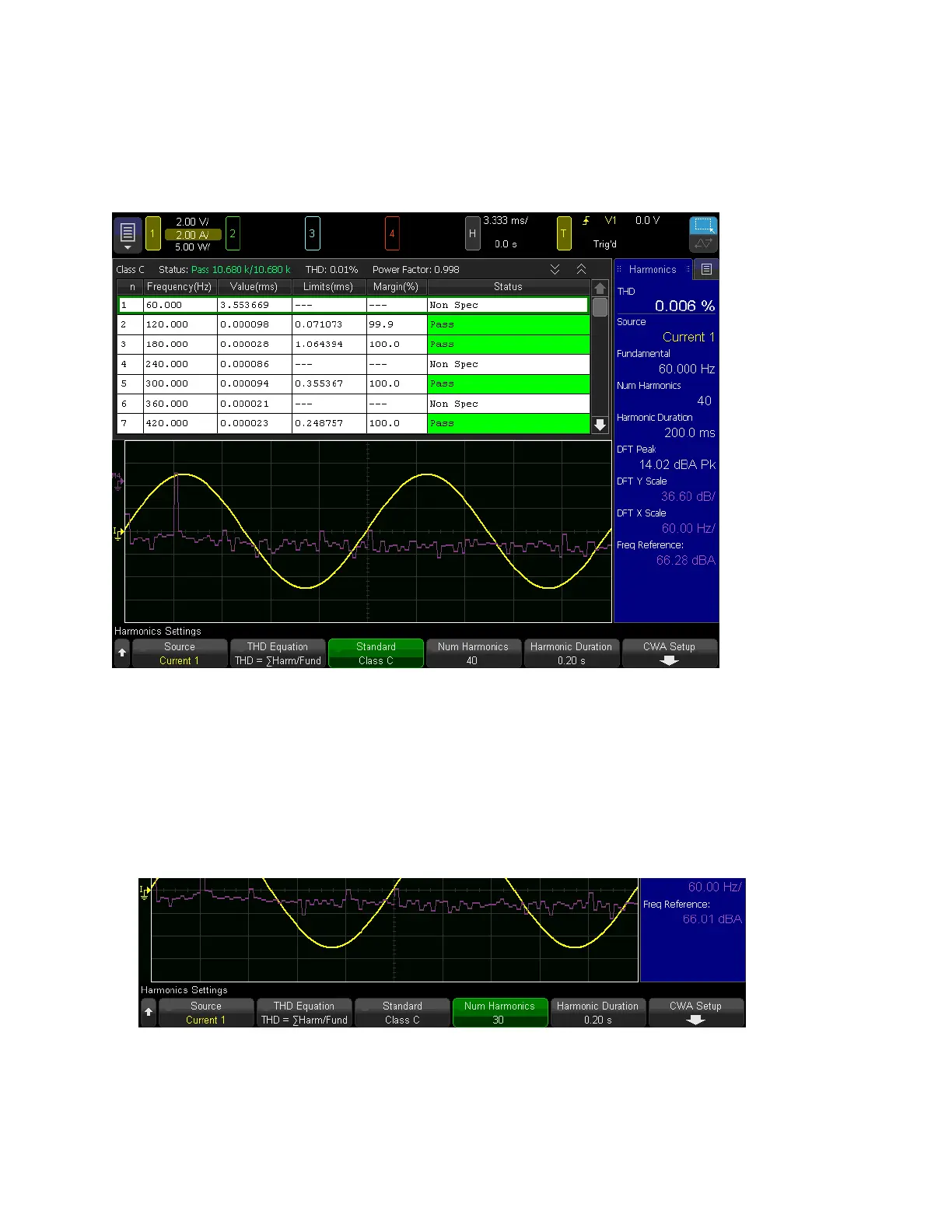Select the 420.000 frequency cell
The width and height of the screenshot is (952, 1232).
point(180,423)
